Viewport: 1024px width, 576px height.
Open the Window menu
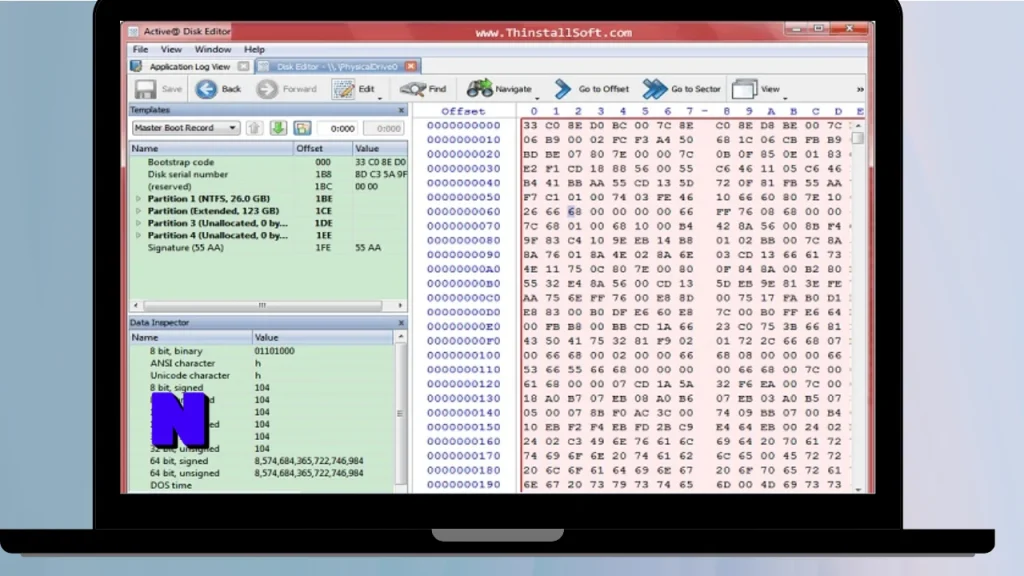213,50
